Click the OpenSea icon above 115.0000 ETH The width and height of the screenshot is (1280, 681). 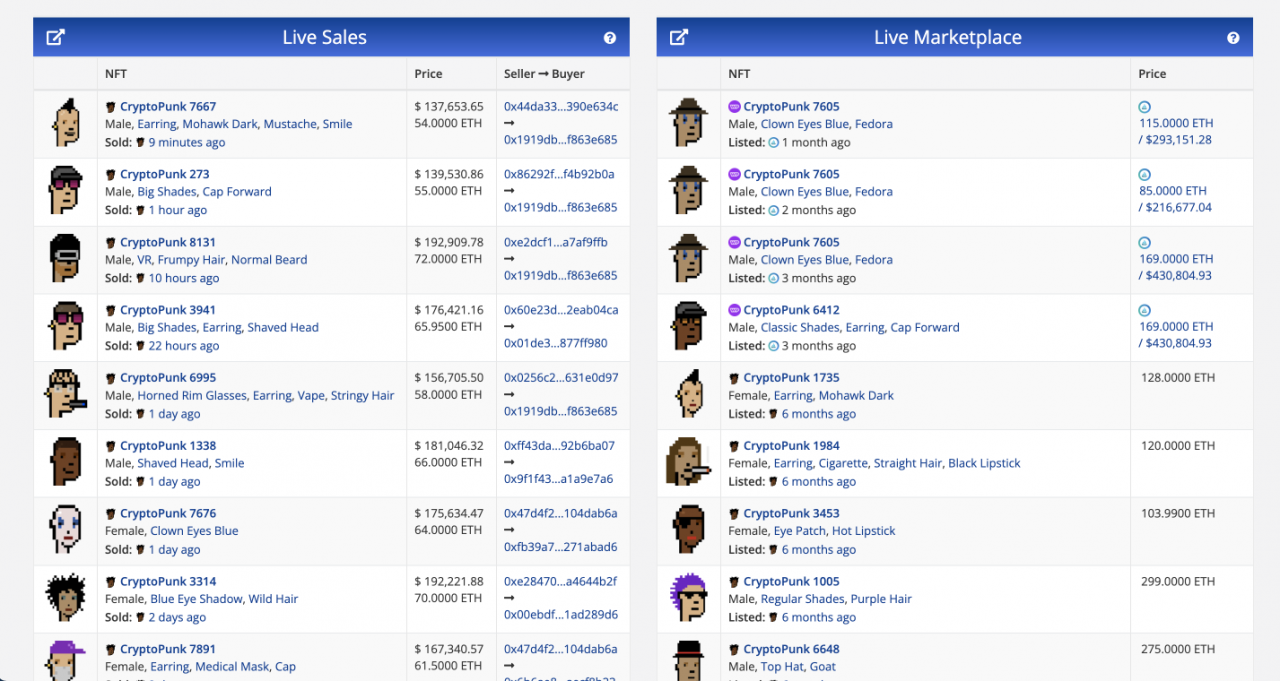1145,107
